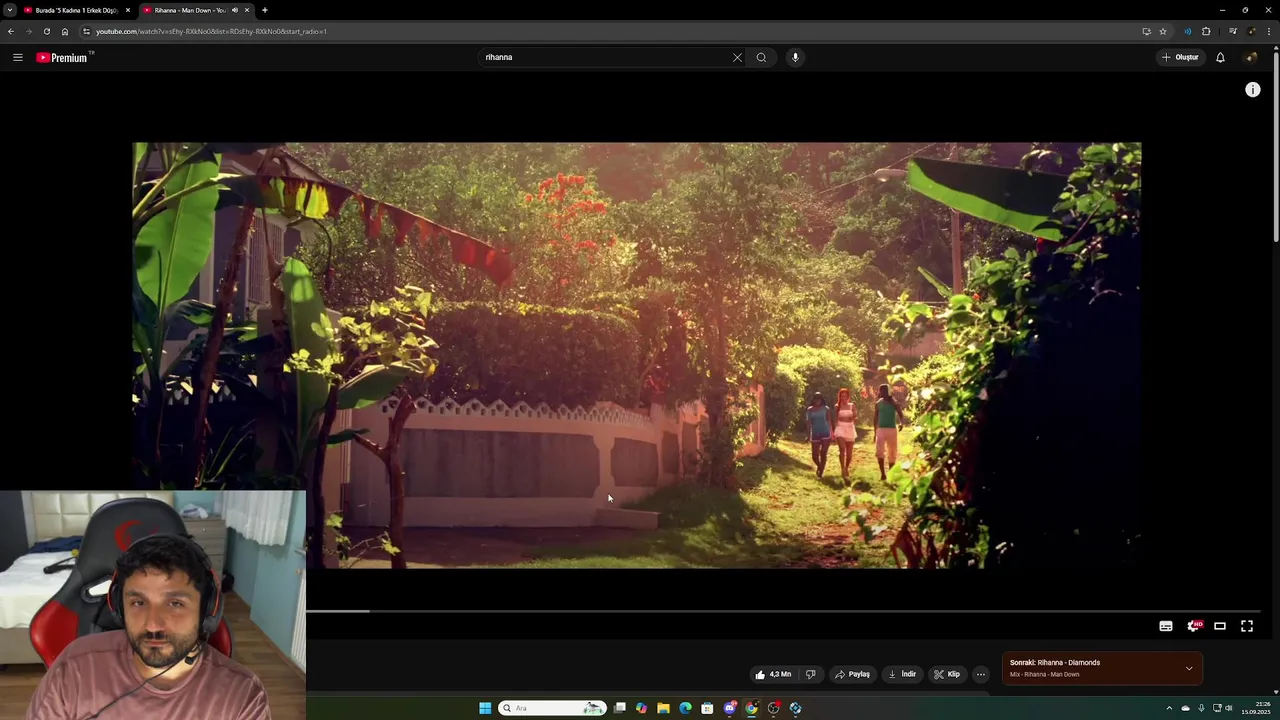View site information icon in address bar
The width and height of the screenshot is (1280, 720).
click(x=87, y=31)
